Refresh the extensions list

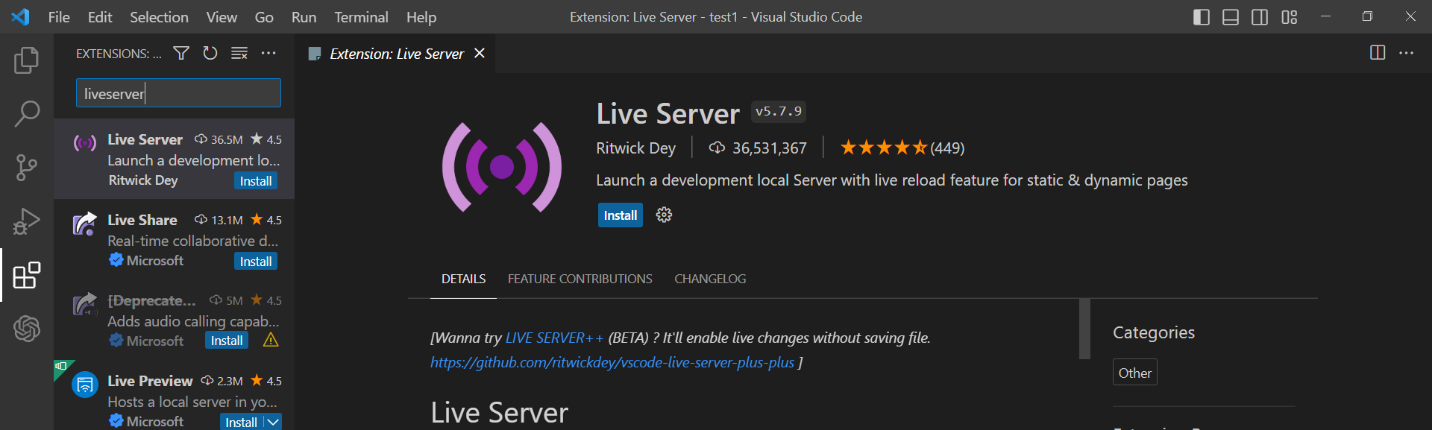(x=210, y=53)
